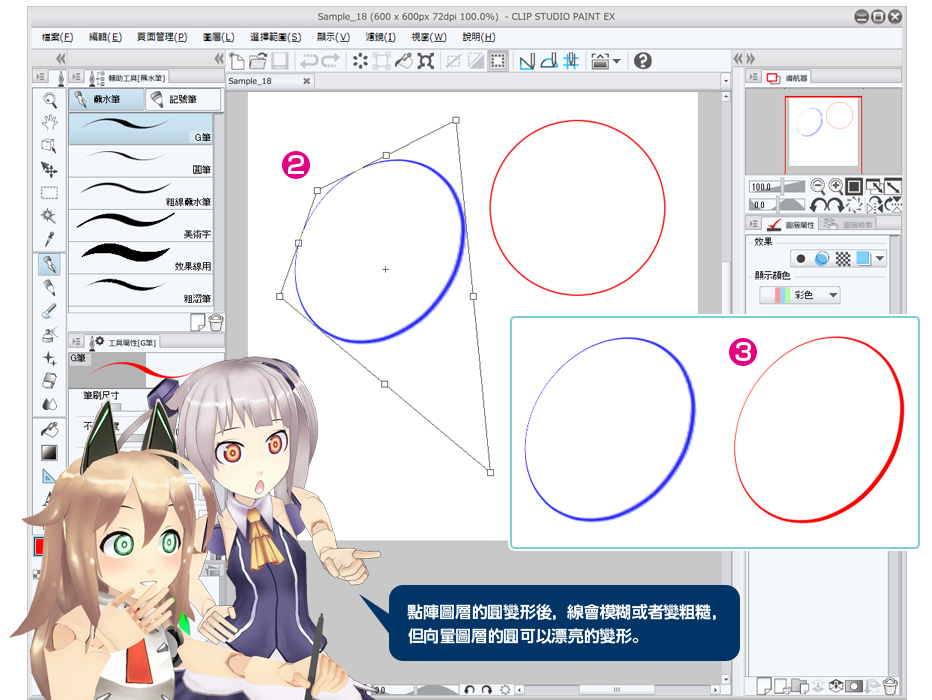The width and height of the screenshot is (932, 700).
Task: Collapse right palette dock left chevron
Action: (738, 58)
